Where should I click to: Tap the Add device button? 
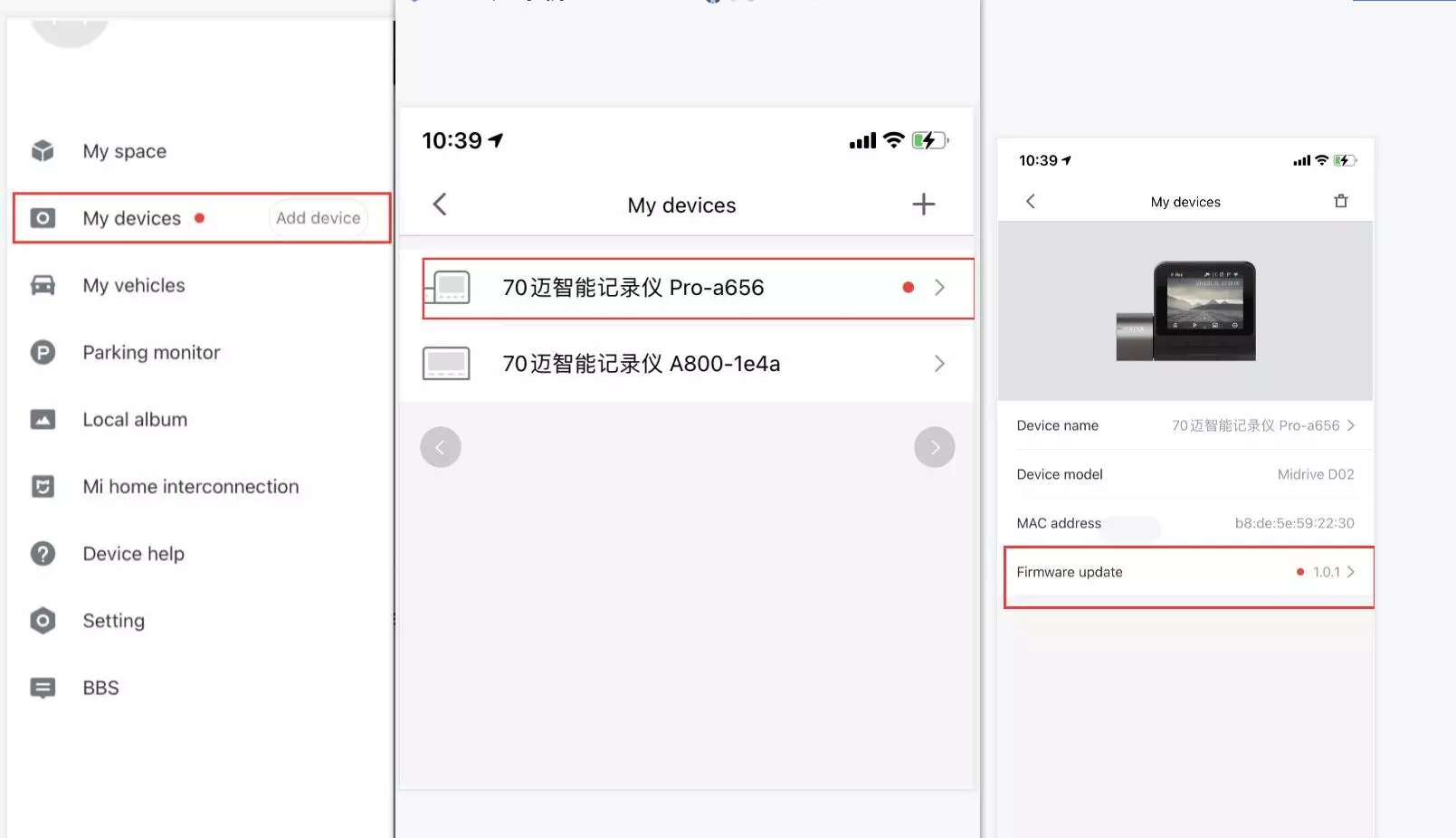tap(319, 218)
